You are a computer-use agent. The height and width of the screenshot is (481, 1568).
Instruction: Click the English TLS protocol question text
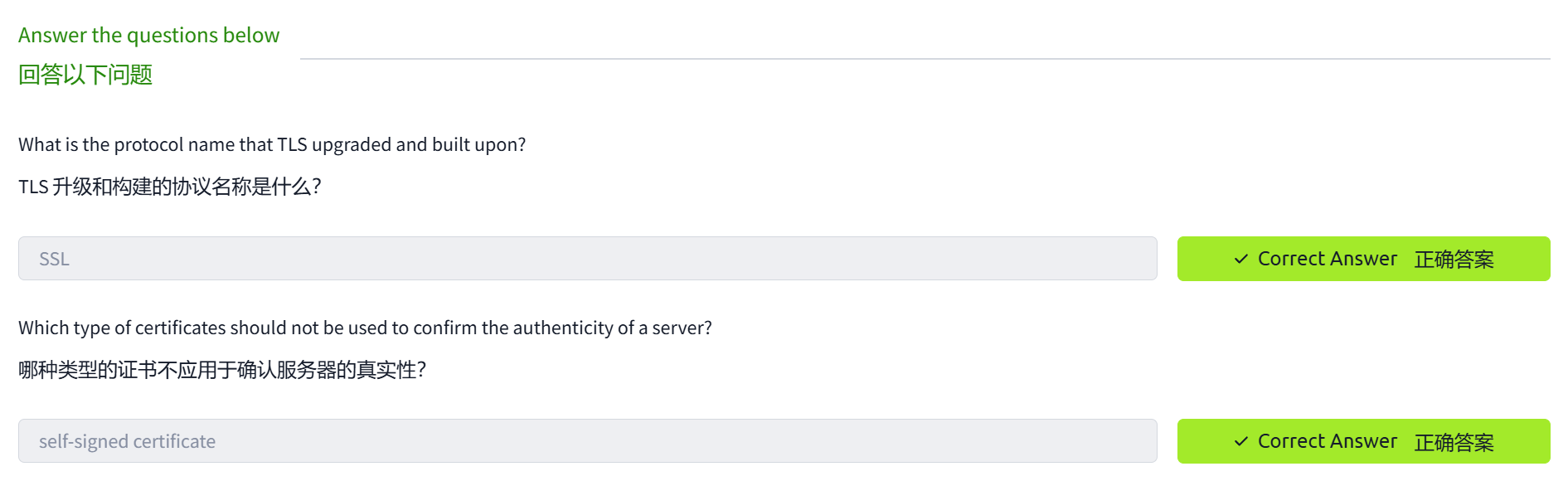(x=272, y=144)
